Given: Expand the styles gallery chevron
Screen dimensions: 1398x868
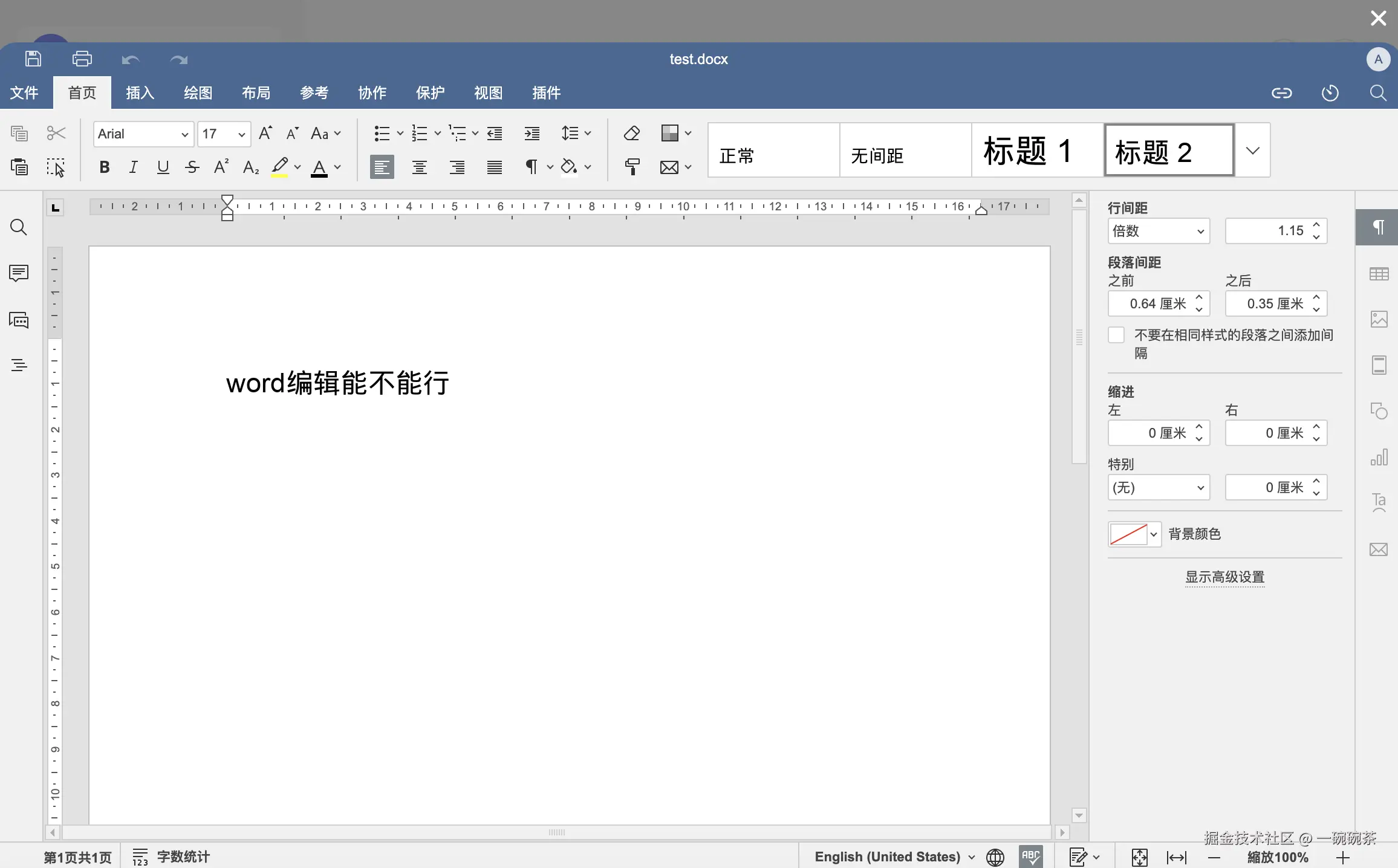Looking at the screenshot, I should click(1252, 150).
